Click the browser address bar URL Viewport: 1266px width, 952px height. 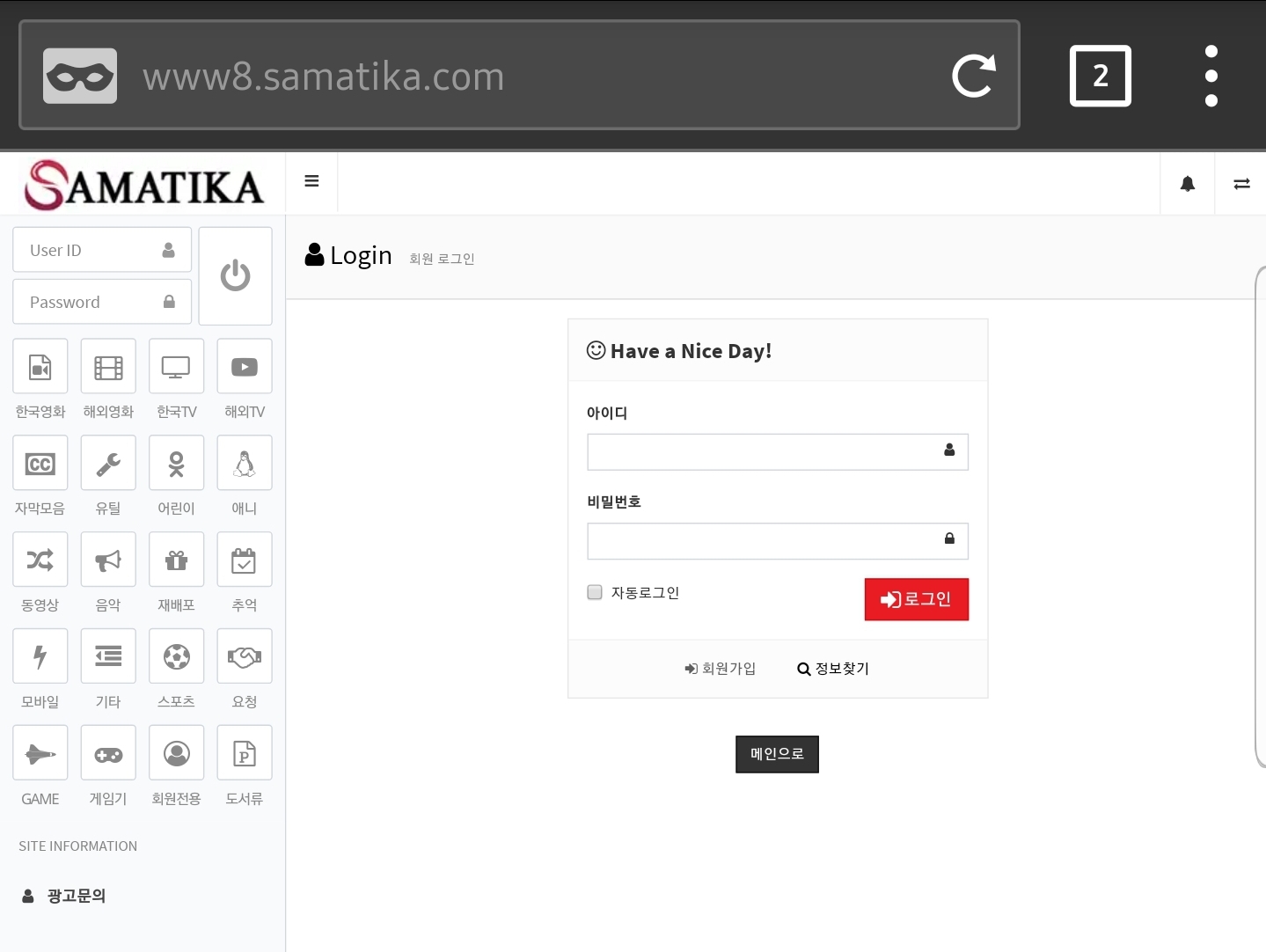point(324,77)
